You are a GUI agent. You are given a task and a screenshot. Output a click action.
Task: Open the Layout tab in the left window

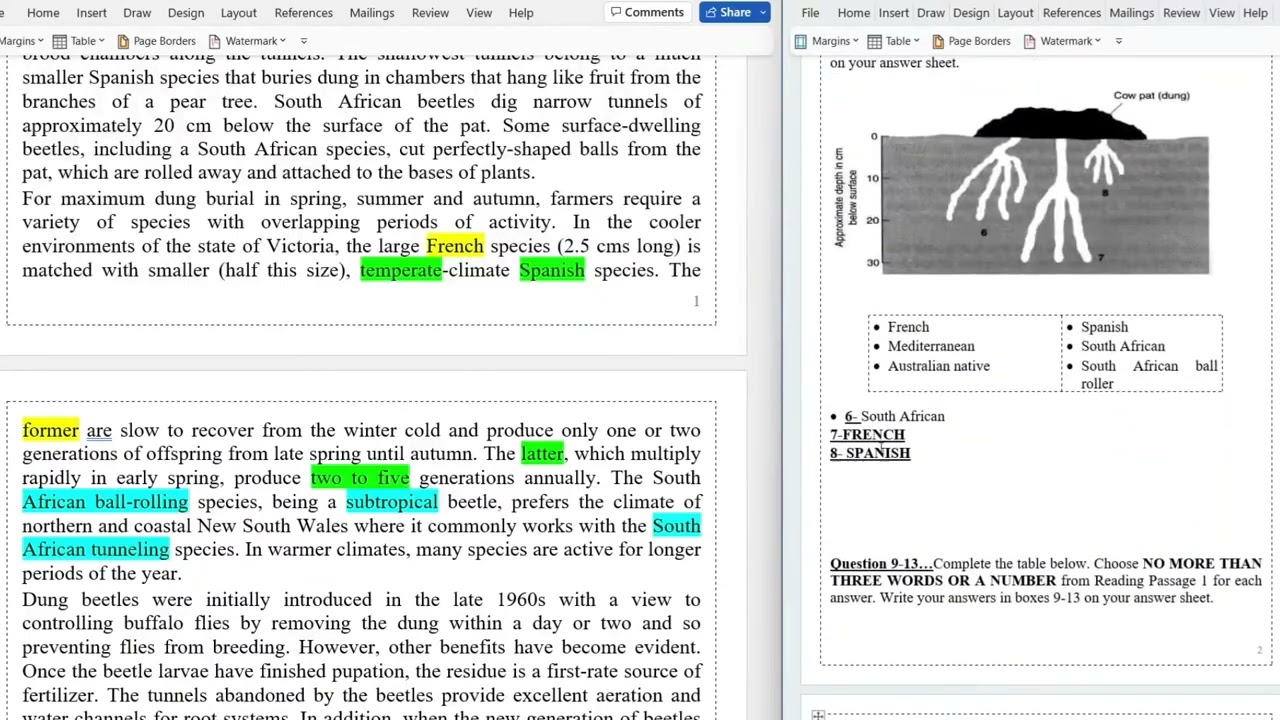tap(238, 12)
